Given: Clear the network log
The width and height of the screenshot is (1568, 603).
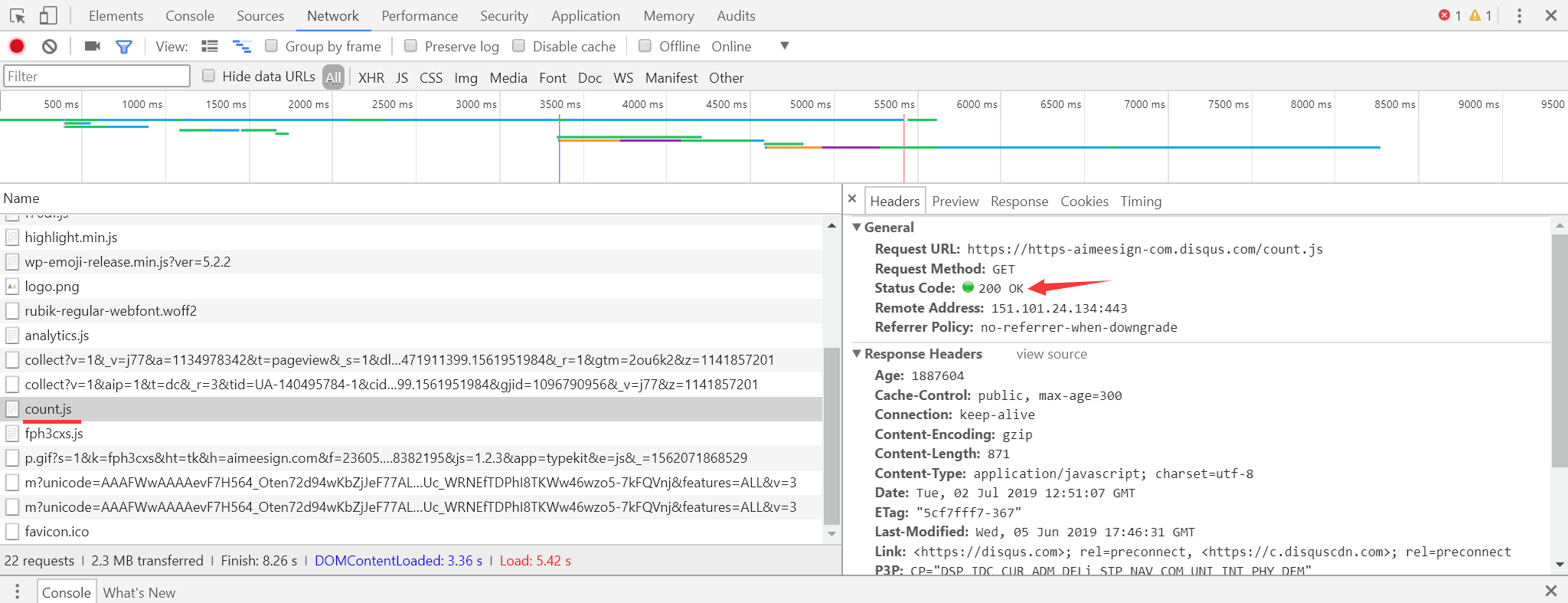Looking at the screenshot, I should tap(50, 46).
